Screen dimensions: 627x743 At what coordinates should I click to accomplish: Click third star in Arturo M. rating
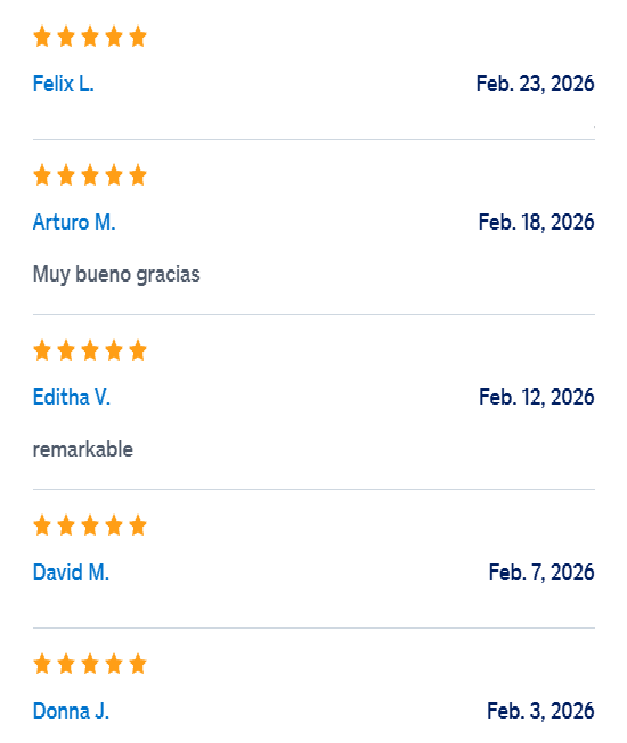[90, 175]
